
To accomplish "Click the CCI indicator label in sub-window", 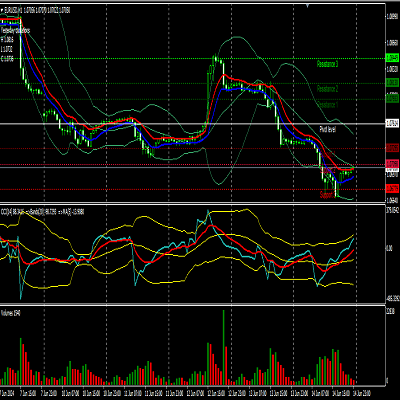I will [42, 211].
